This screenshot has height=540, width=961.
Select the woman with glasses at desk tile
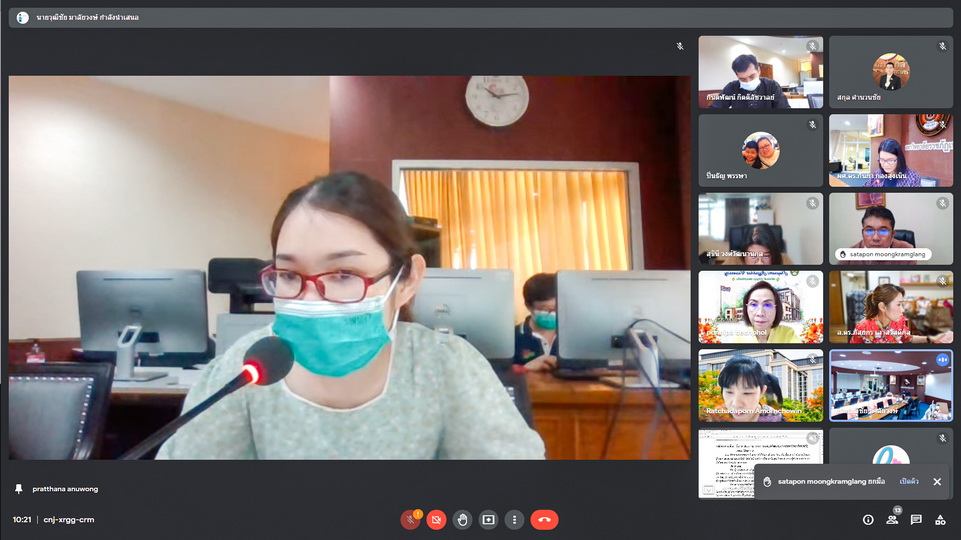click(x=891, y=150)
